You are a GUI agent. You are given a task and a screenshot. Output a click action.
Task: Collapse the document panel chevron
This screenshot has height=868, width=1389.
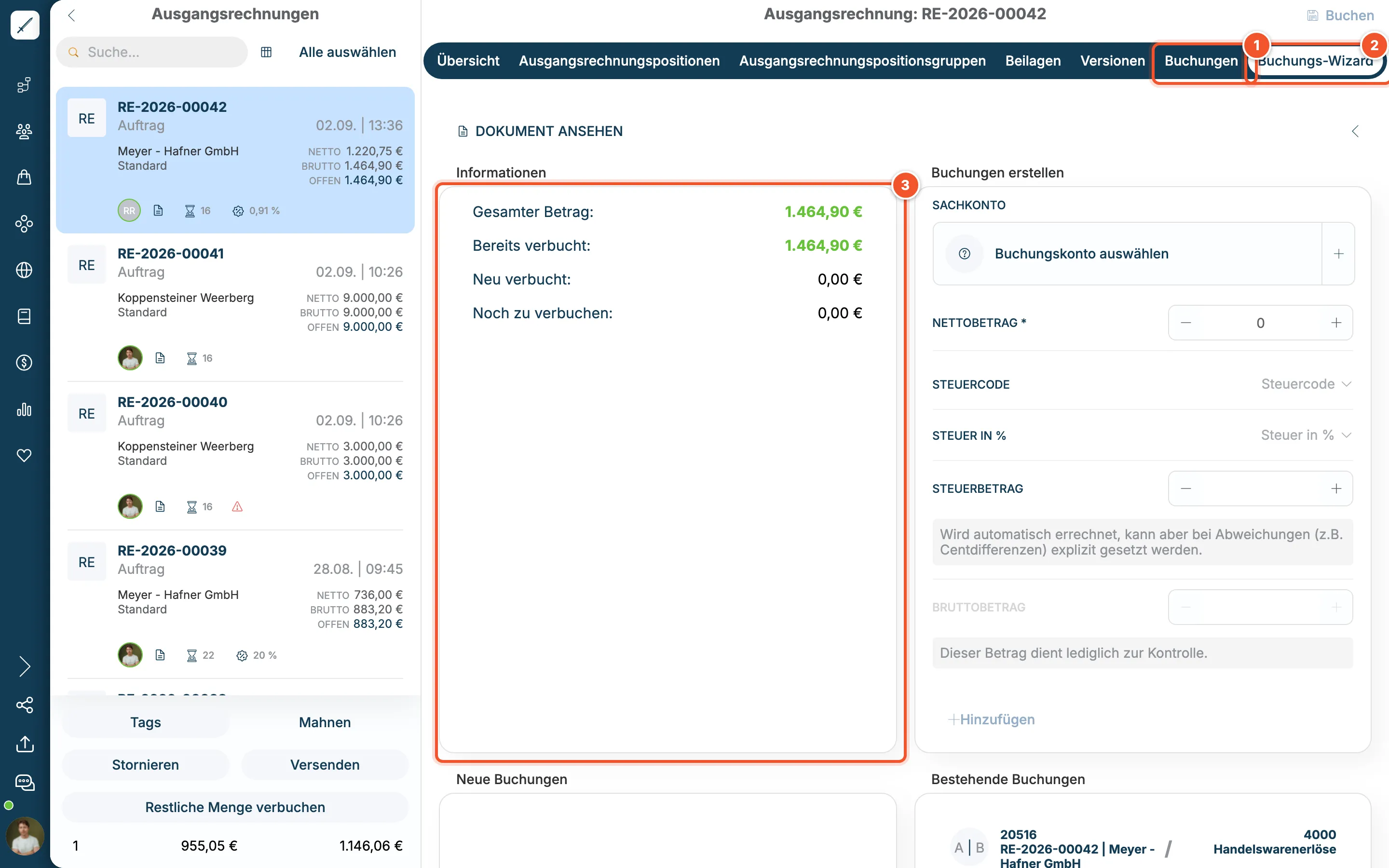tap(1355, 132)
